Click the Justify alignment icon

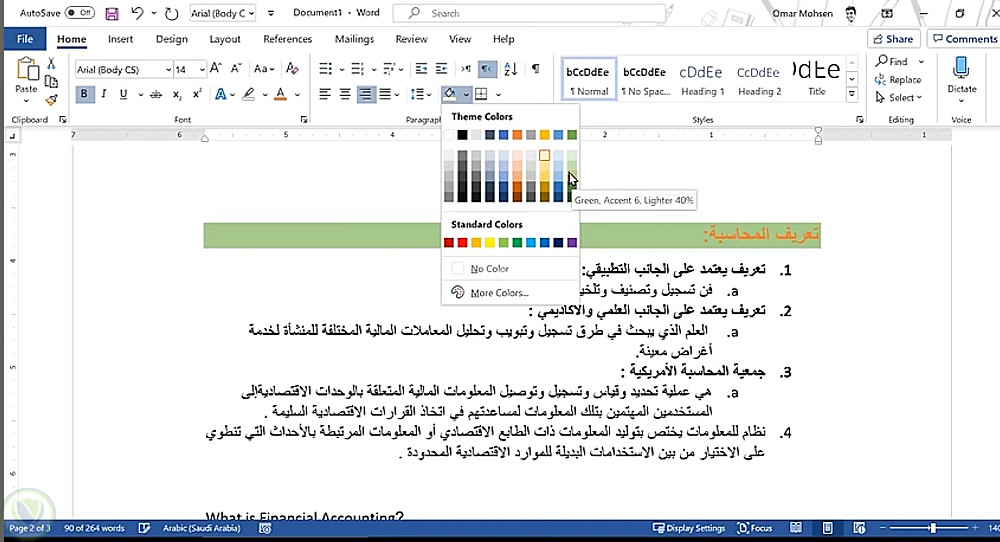pos(385,94)
